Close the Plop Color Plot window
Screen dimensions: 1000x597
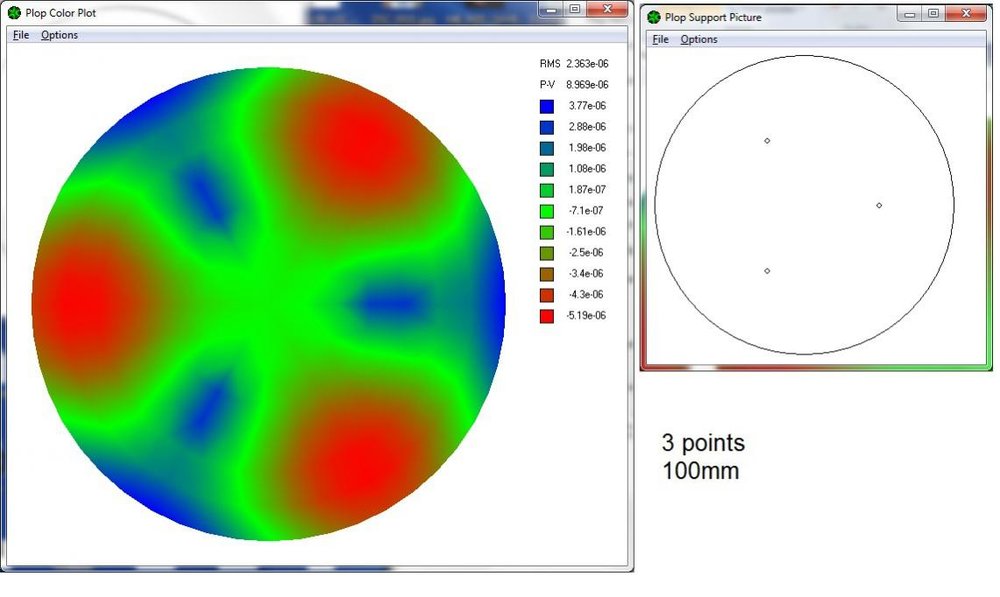coord(607,9)
